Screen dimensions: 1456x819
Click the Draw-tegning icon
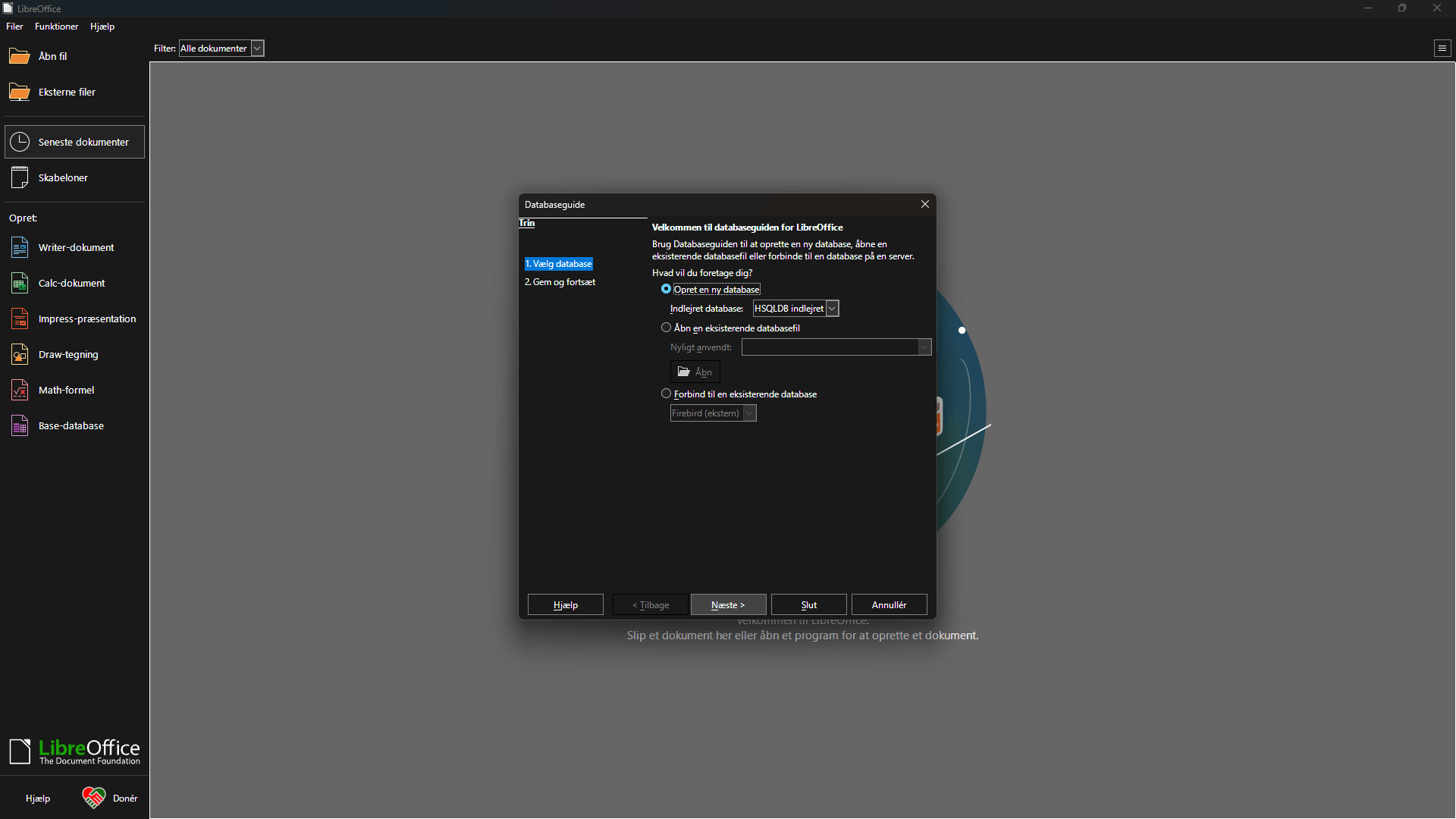(20, 354)
